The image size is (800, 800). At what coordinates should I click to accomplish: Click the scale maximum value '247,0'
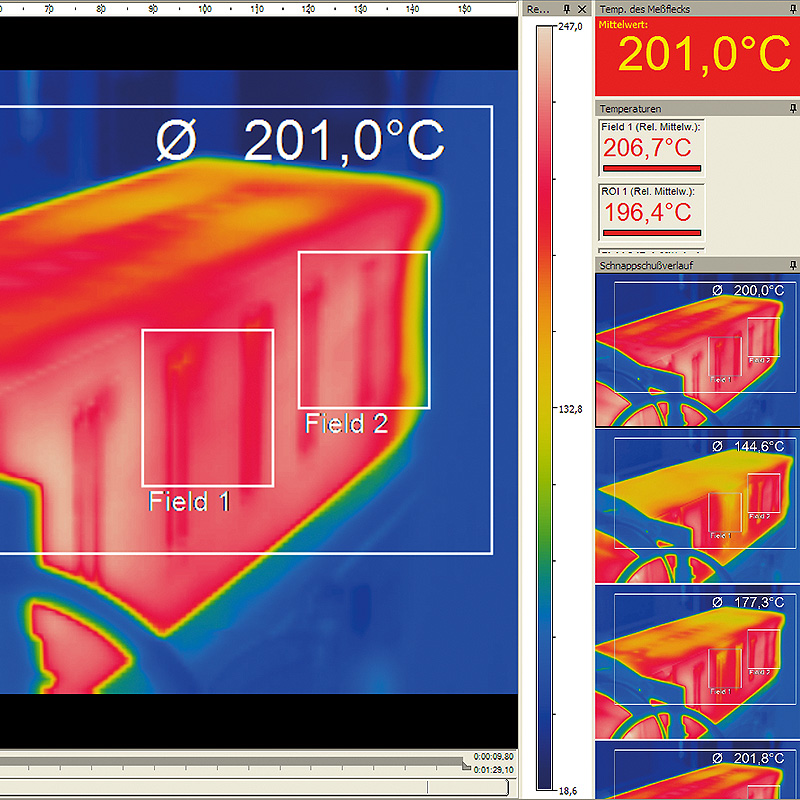click(x=570, y=27)
